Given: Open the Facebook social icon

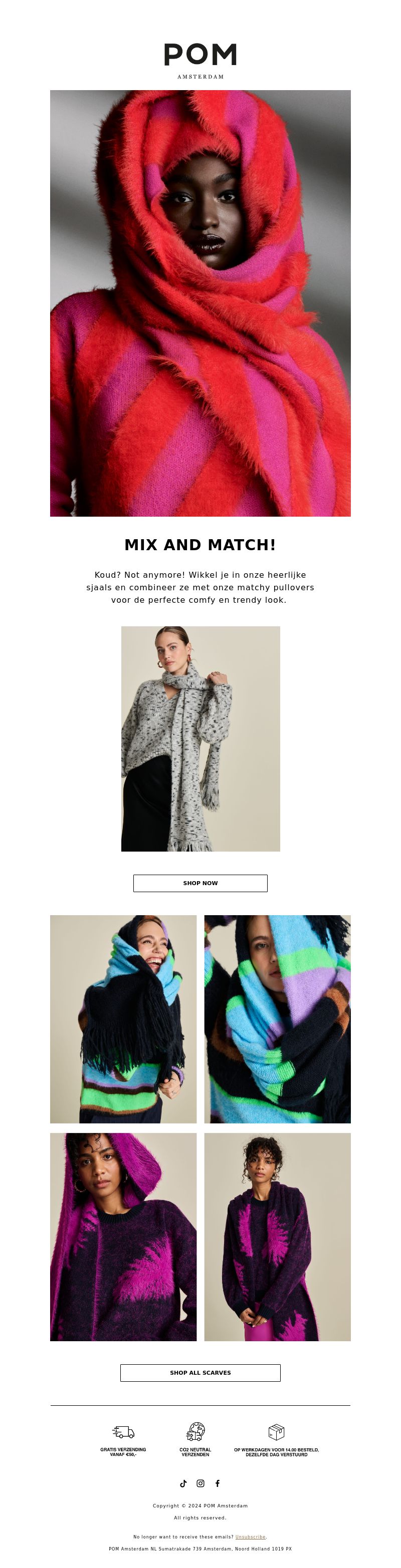Looking at the screenshot, I should pos(218,1483).
